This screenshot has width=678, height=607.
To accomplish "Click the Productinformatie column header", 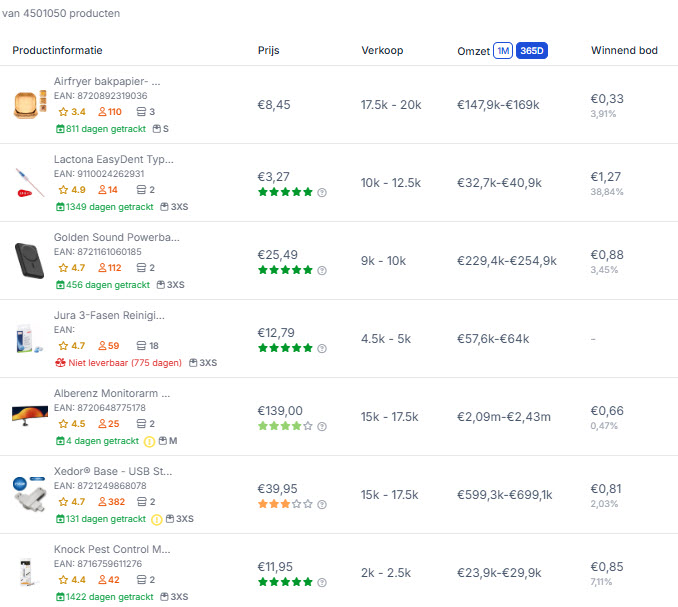I will tap(58, 50).
